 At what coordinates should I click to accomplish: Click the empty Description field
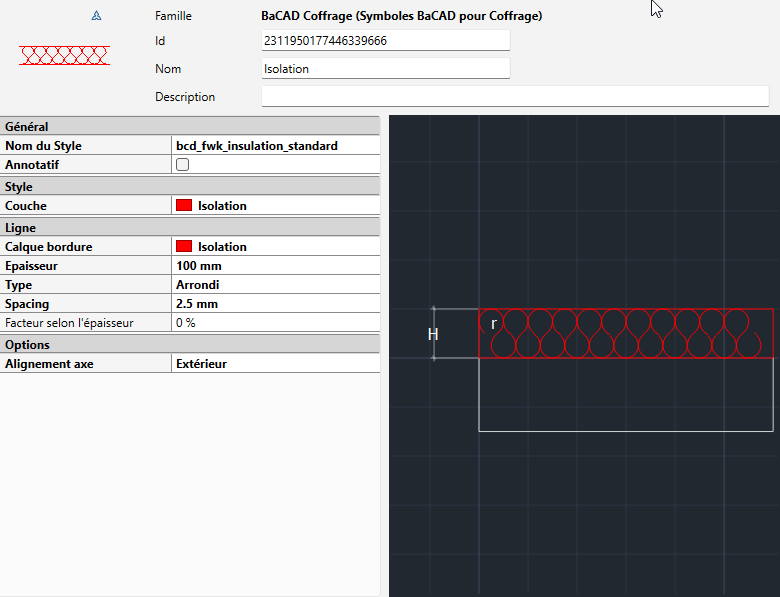515,97
